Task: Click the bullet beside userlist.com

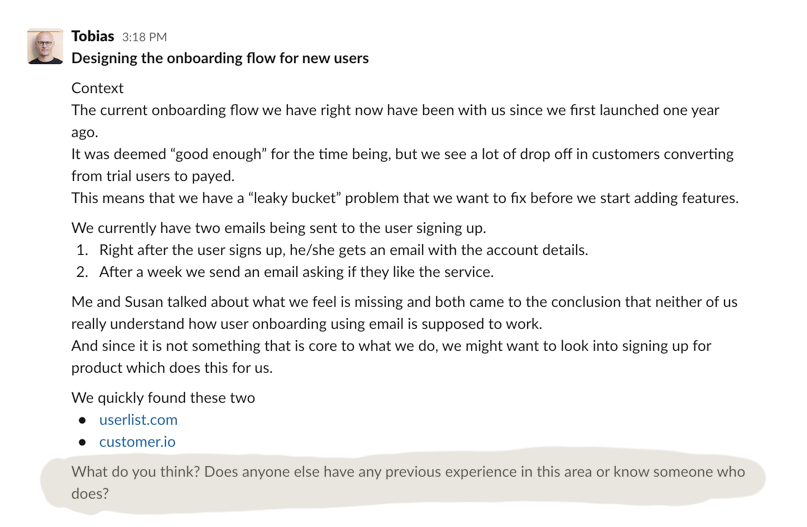Action: (x=82, y=420)
